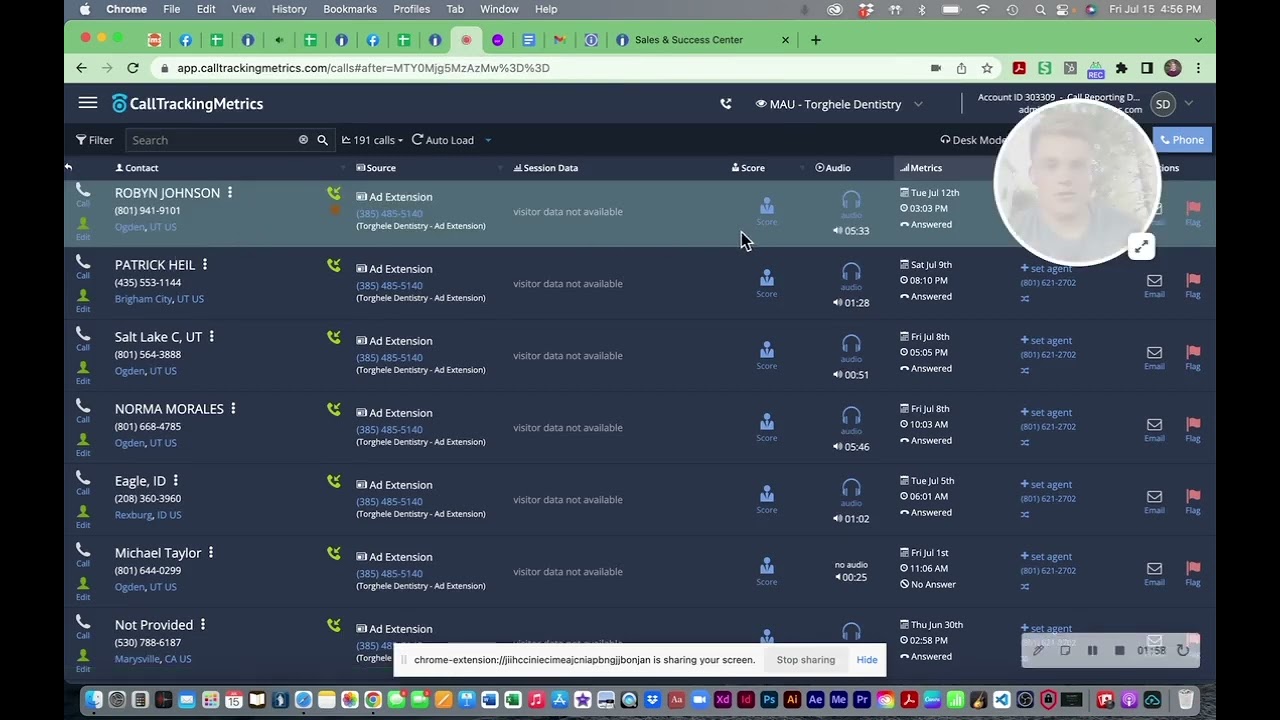Viewport: 1280px width, 720px height.
Task: Click the CallTrackingMetrics logo
Action: tap(187, 104)
